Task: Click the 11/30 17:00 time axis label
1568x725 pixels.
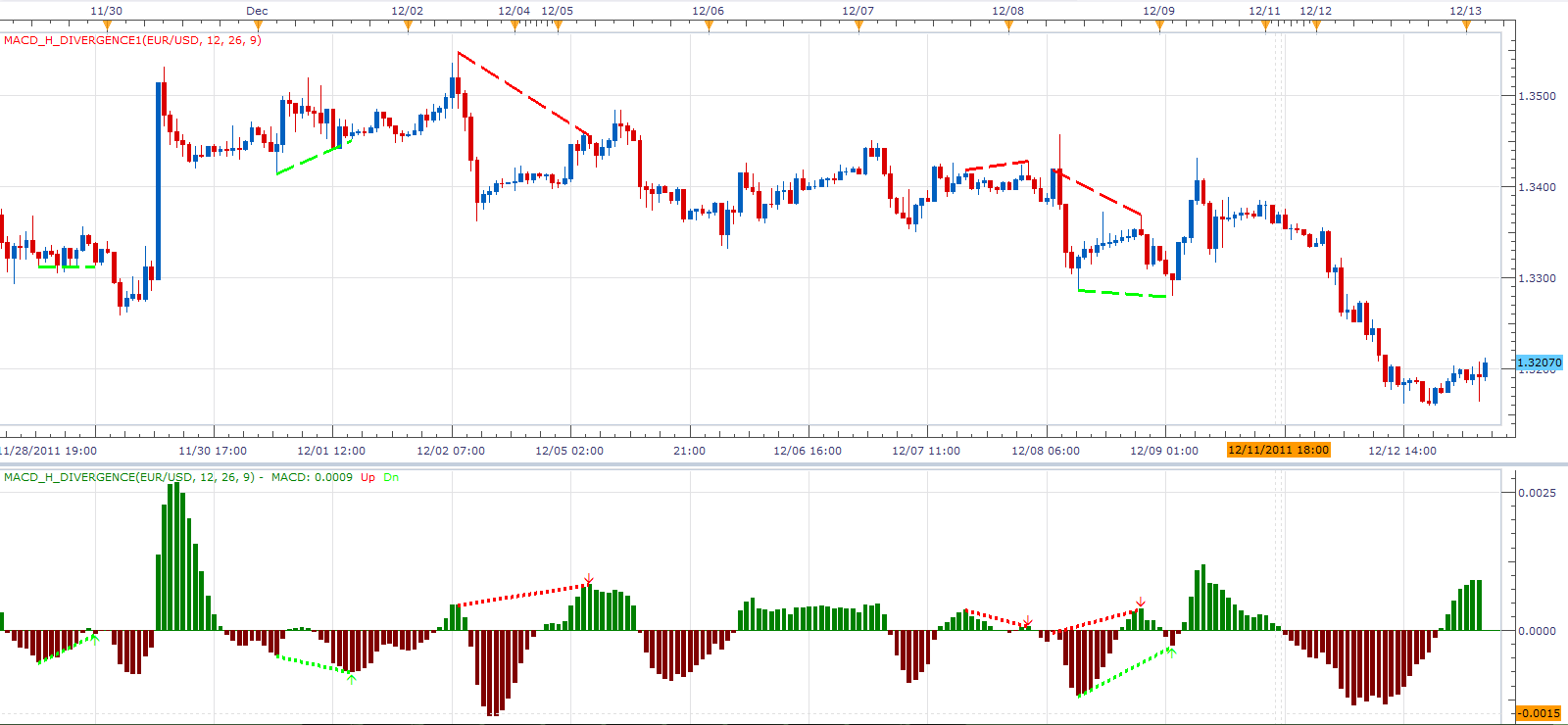Action: pyautogui.click(x=213, y=451)
